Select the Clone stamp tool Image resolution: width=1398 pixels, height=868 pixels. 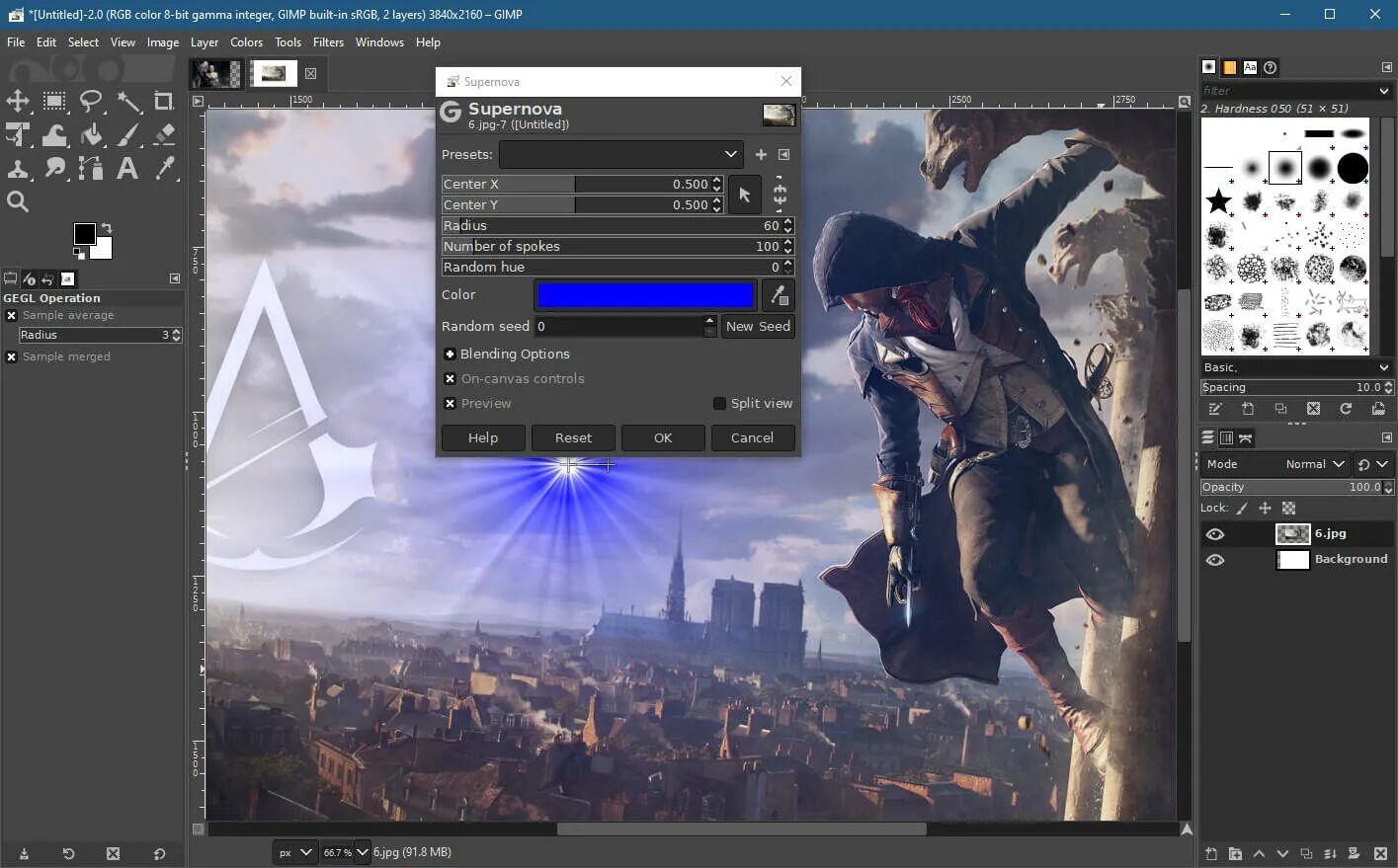click(x=18, y=168)
